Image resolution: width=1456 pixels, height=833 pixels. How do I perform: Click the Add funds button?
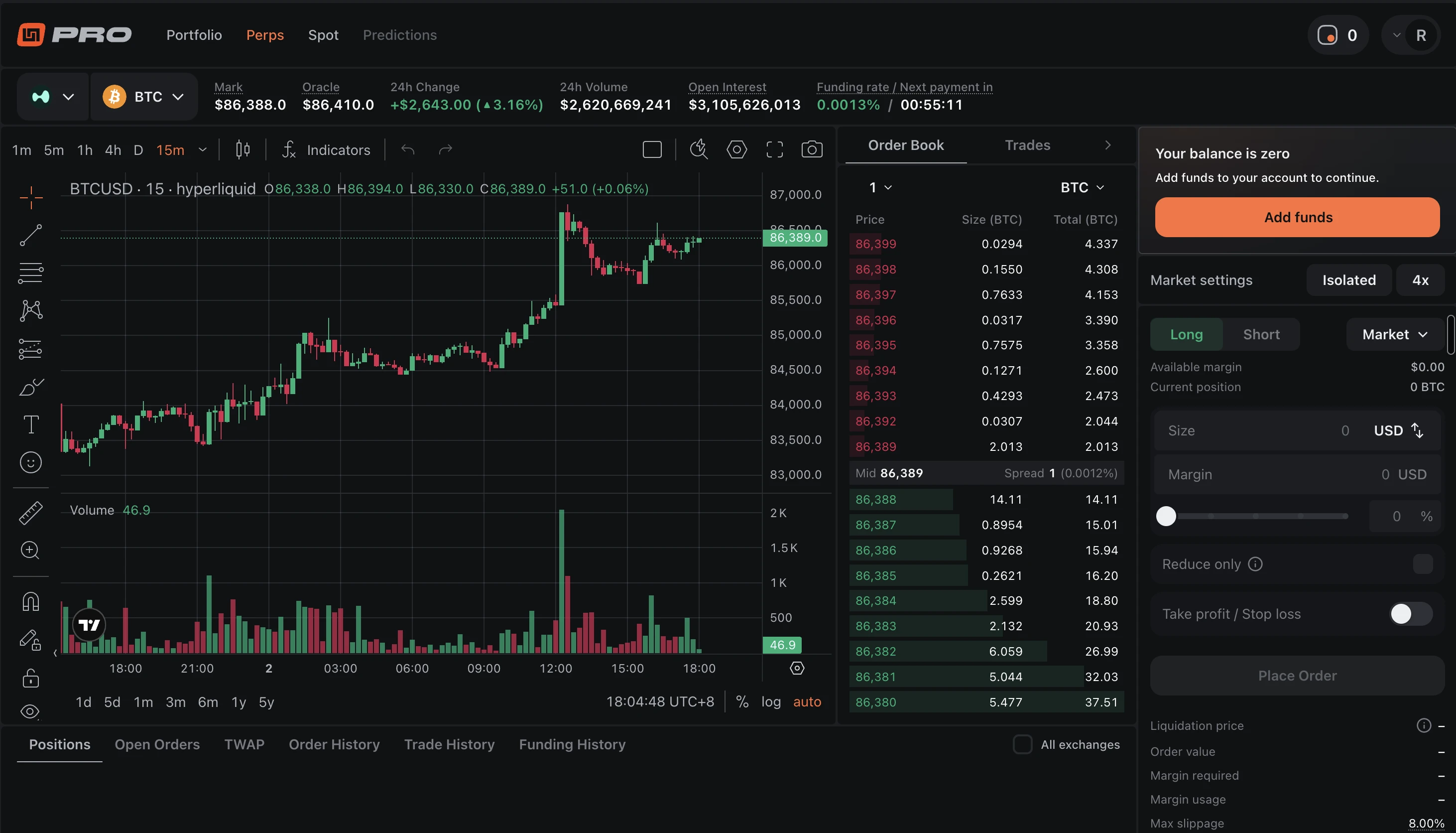(1297, 217)
